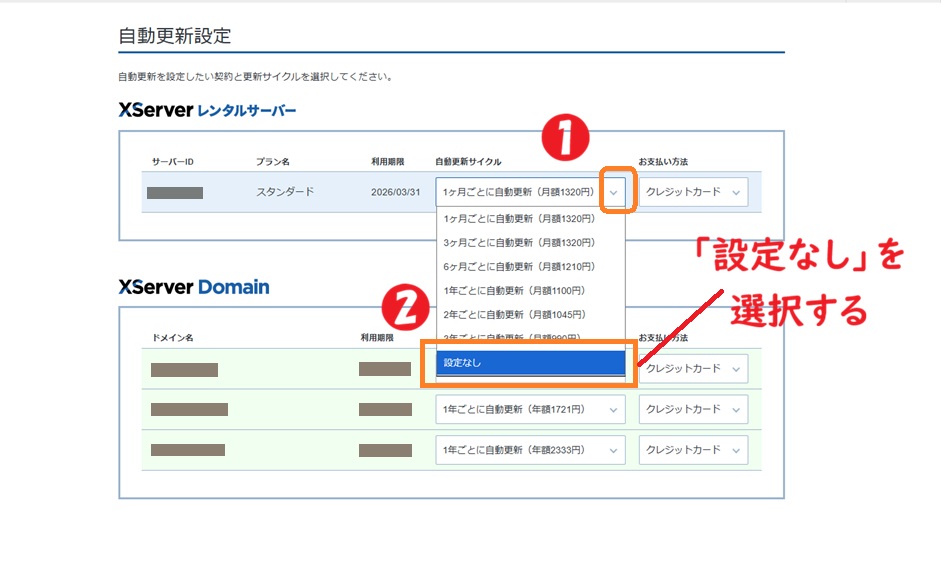The height and width of the screenshot is (566, 941).
Task: Select 設定なし in the open dropdown list
Action: (x=530, y=363)
